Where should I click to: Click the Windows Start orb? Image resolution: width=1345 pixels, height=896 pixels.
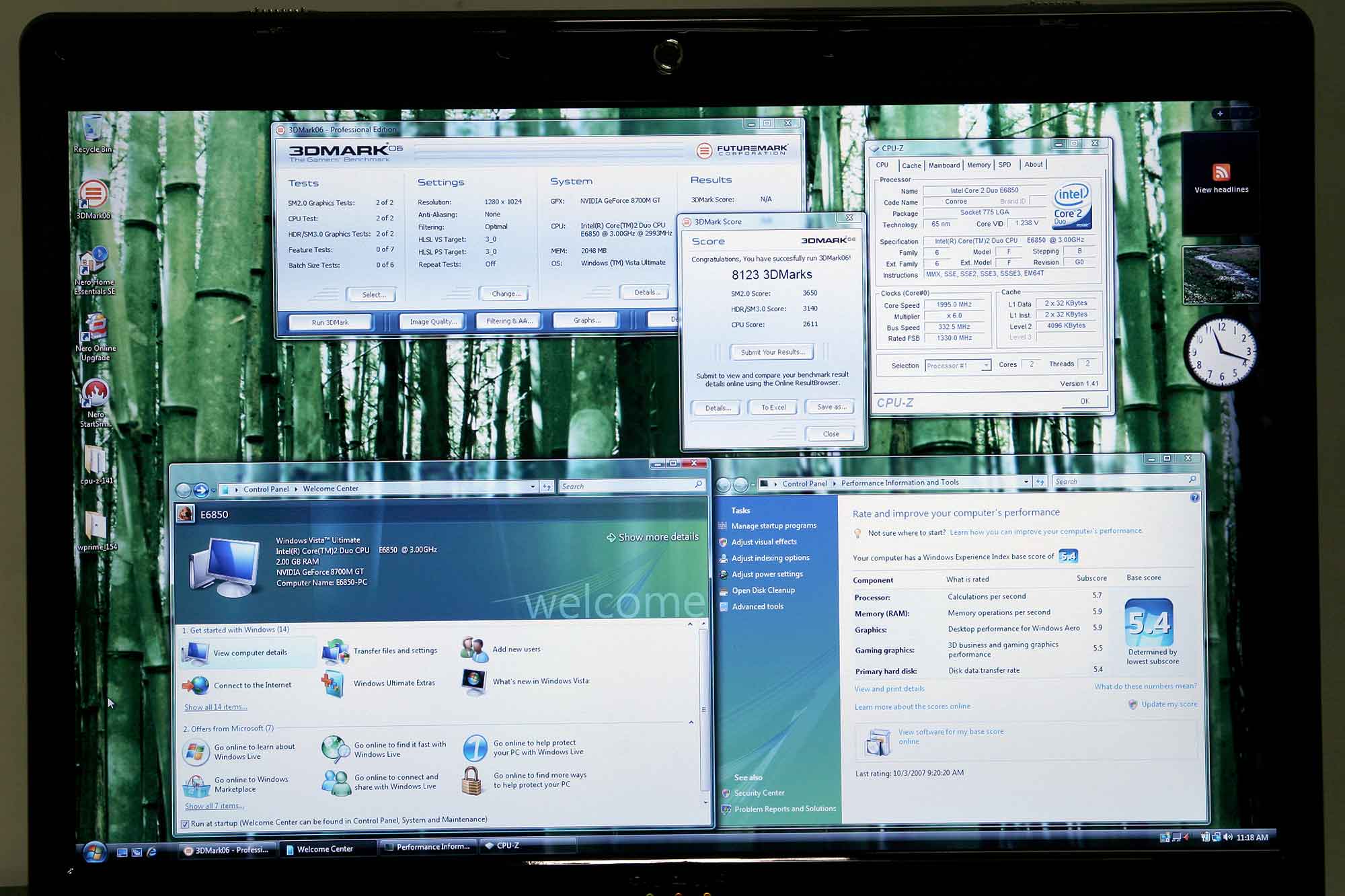[x=94, y=852]
